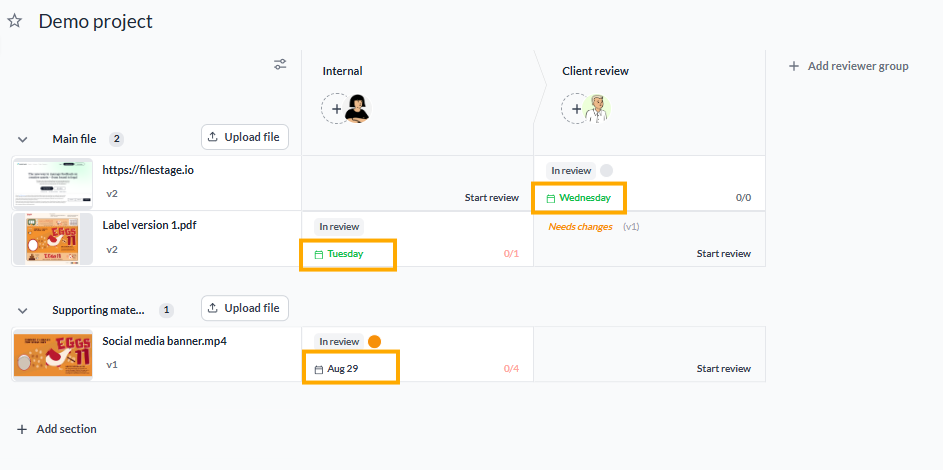Click the plus icon for Add section

pos(22,429)
